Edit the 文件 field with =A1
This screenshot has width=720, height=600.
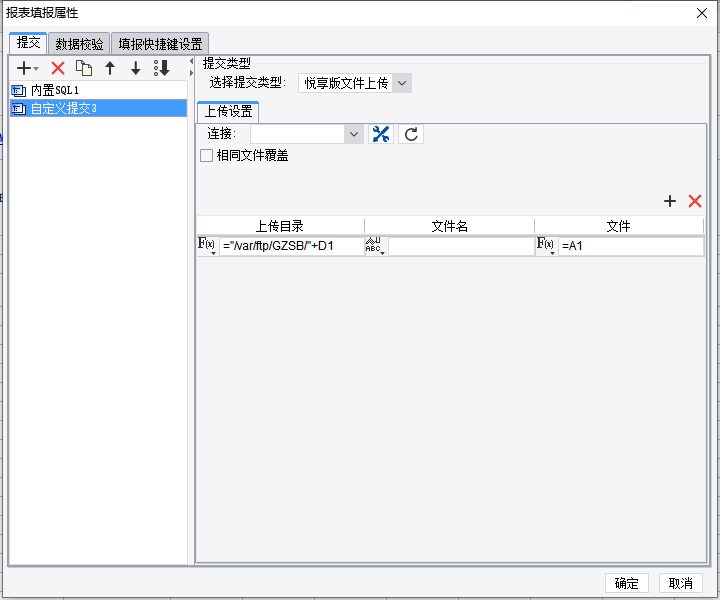[x=631, y=246]
